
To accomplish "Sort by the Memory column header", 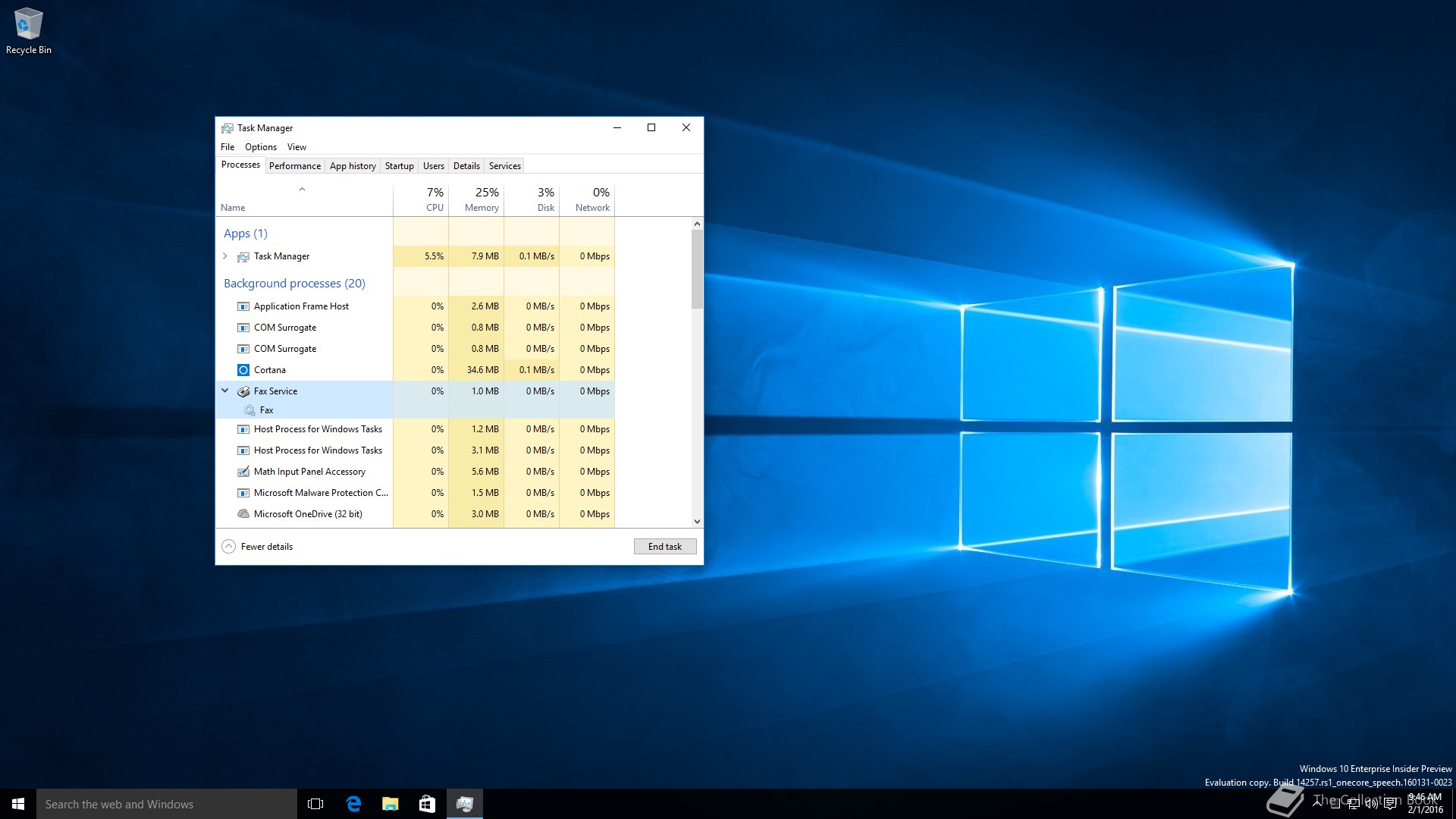I will pyautogui.click(x=476, y=200).
